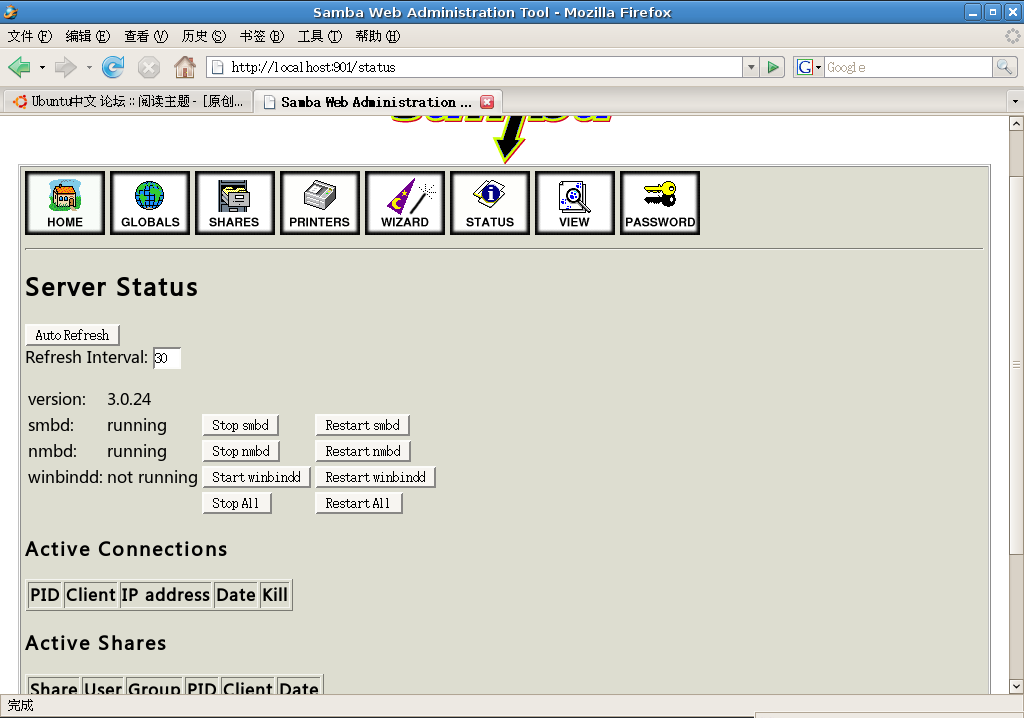Go to the browser home page icon
Image resolution: width=1024 pixels, height=718 pixels.
tap(185, 67)
